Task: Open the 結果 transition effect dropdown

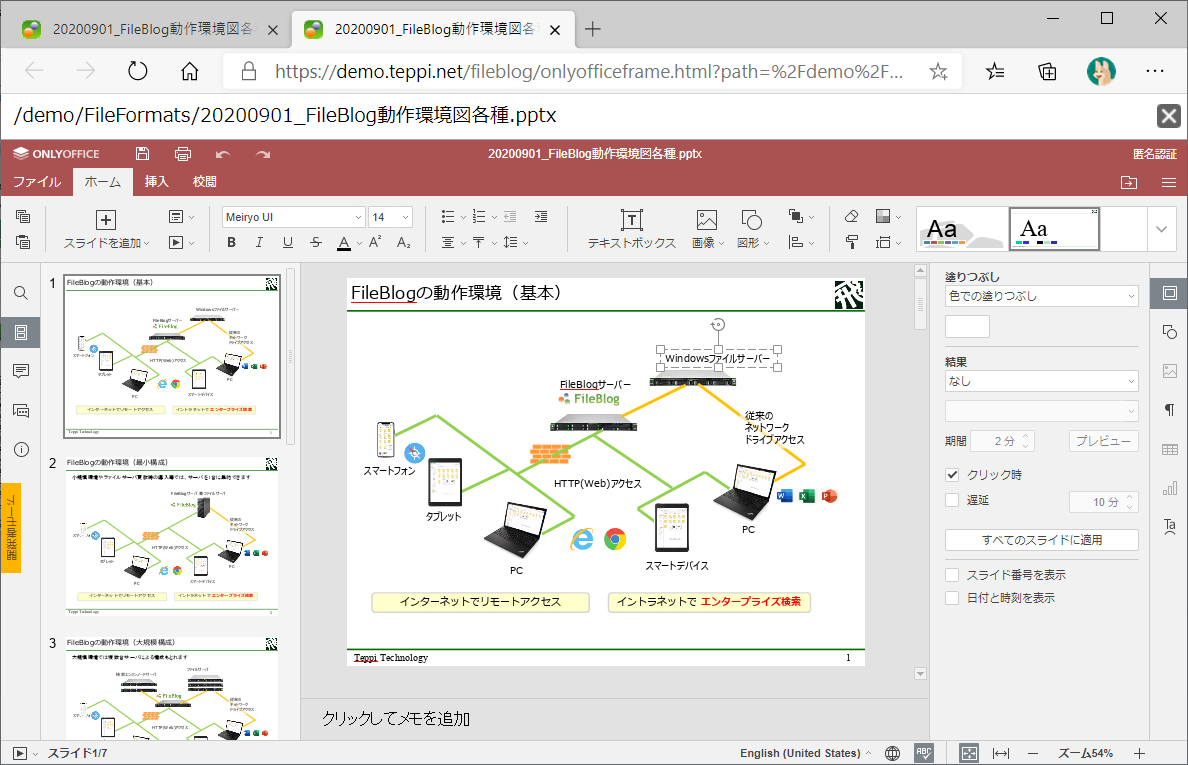Action: [1042, 381]
